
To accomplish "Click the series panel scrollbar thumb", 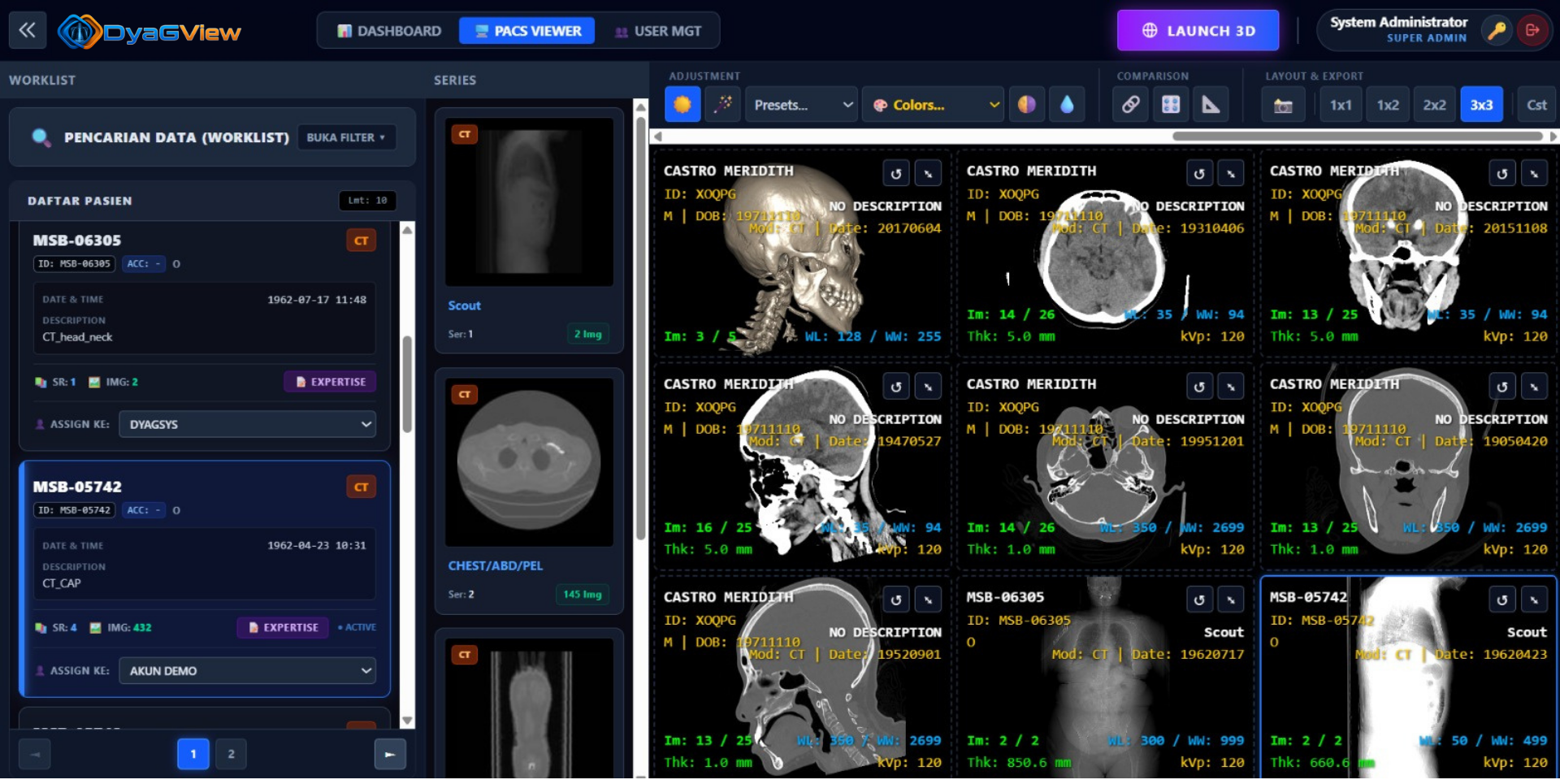I will [x=641, y=328].
